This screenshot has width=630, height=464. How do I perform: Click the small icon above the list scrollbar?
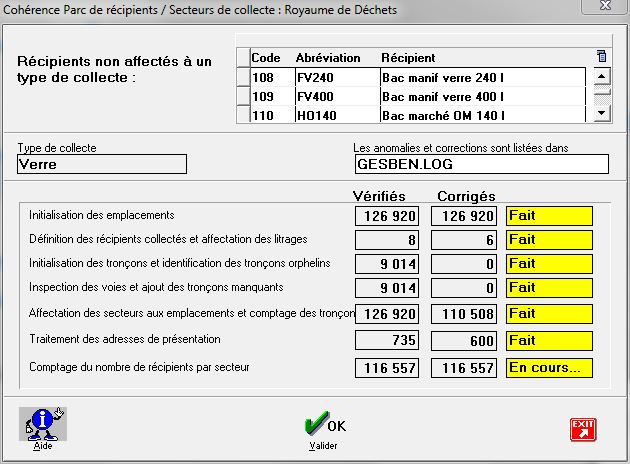click(601, 57)
